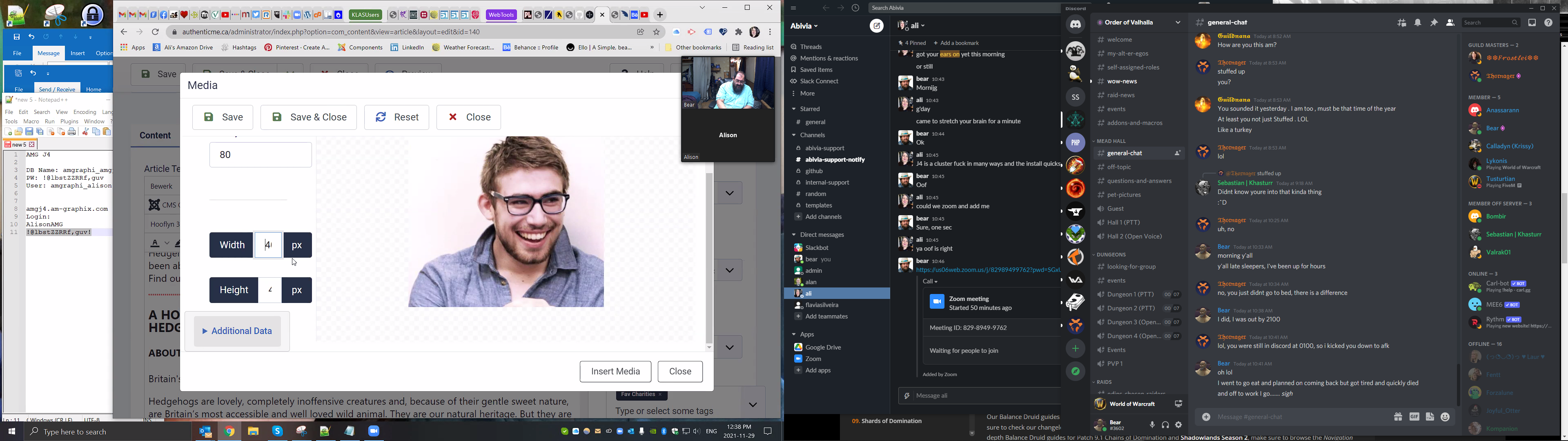
Task: Open Discord user settings gear
Action: [x=1179, y=425]
